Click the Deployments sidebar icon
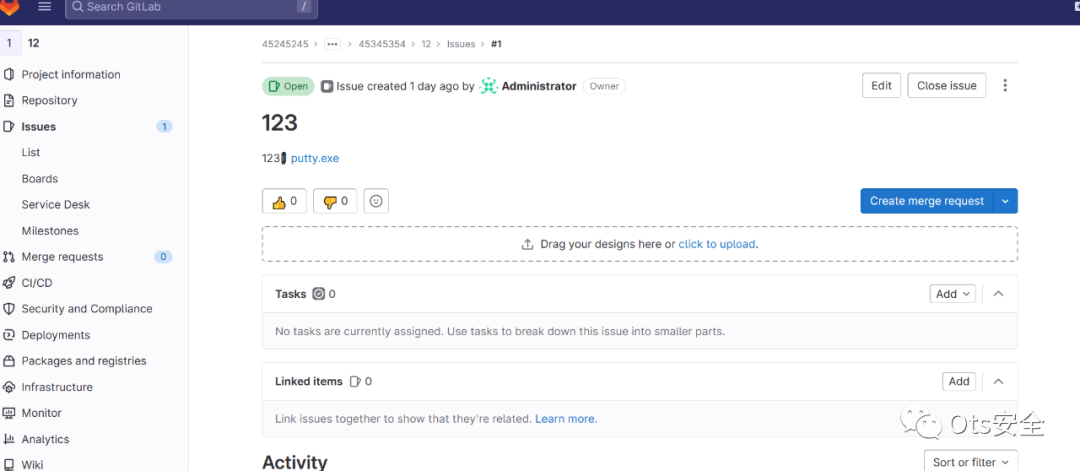Viewport: 1080px width, 471px height. click(9, 335)
